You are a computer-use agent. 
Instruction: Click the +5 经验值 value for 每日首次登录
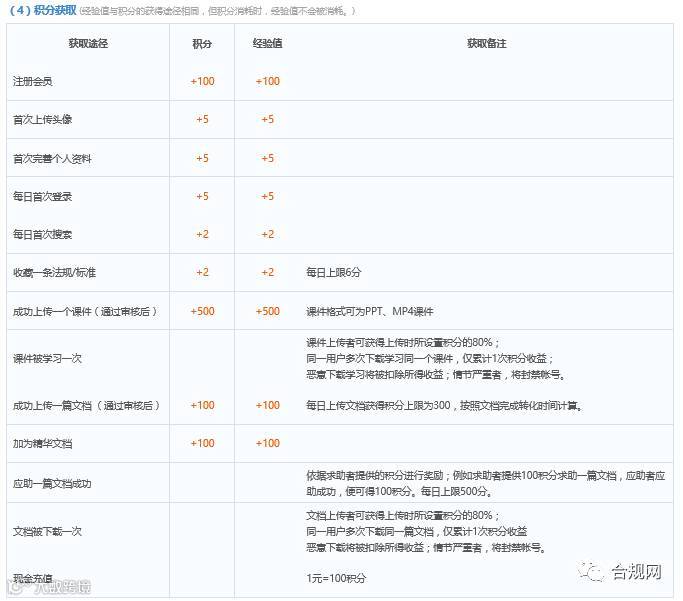[267, 196]
